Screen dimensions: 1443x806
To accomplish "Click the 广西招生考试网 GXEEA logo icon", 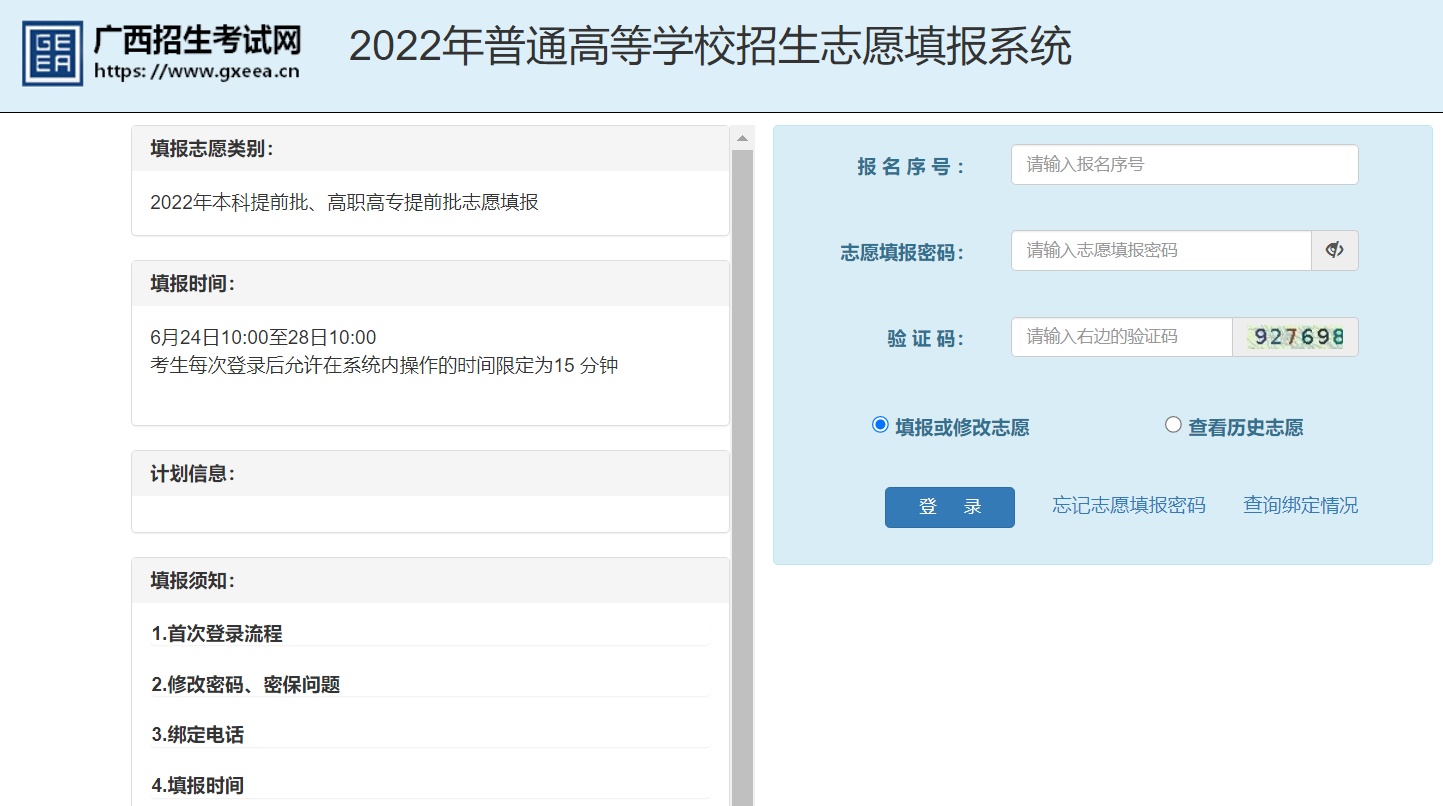I will click(x=53, y=54).
